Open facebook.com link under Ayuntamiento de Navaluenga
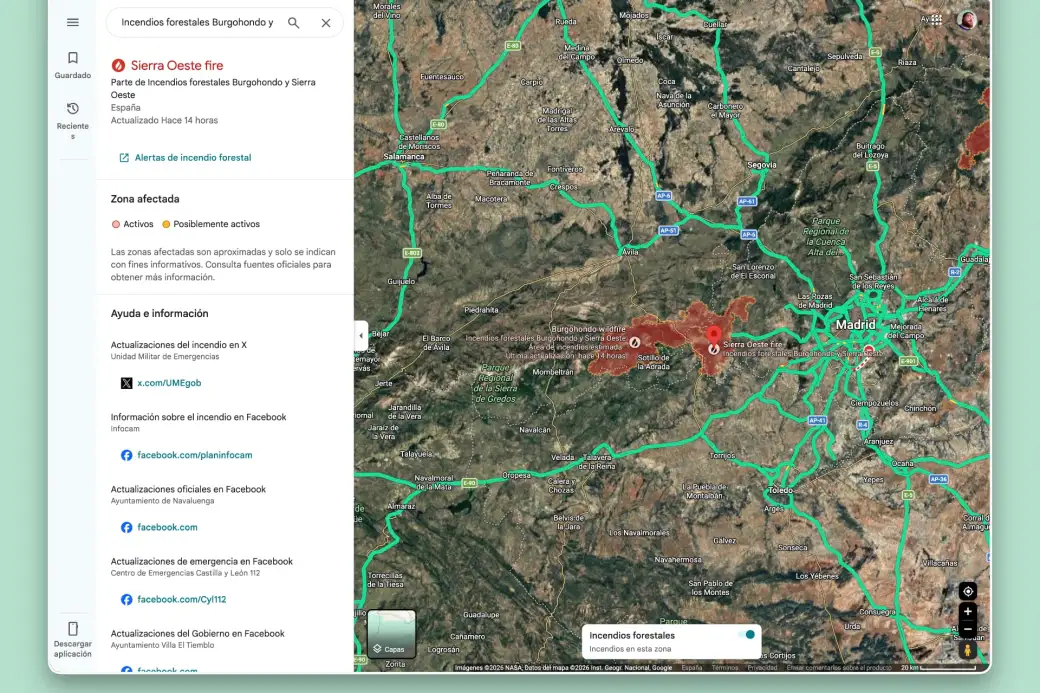 [167, 527]
